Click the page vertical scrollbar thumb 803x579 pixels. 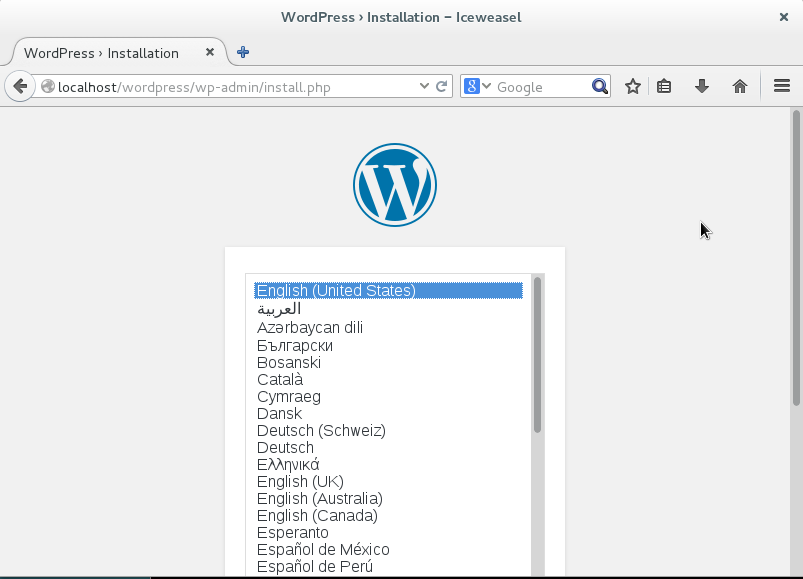tap(796, 258)
